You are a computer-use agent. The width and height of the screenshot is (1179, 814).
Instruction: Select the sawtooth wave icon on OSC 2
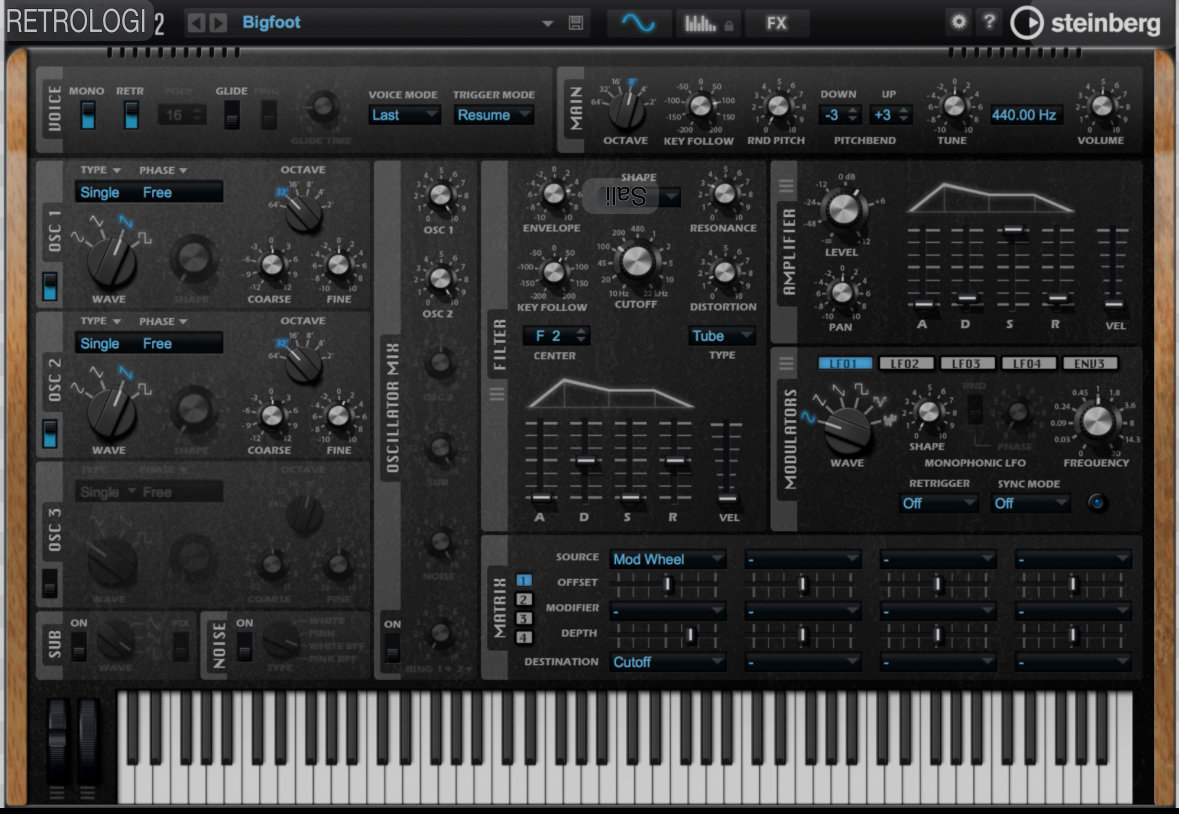pyautogui.click(x=126, y=372)
